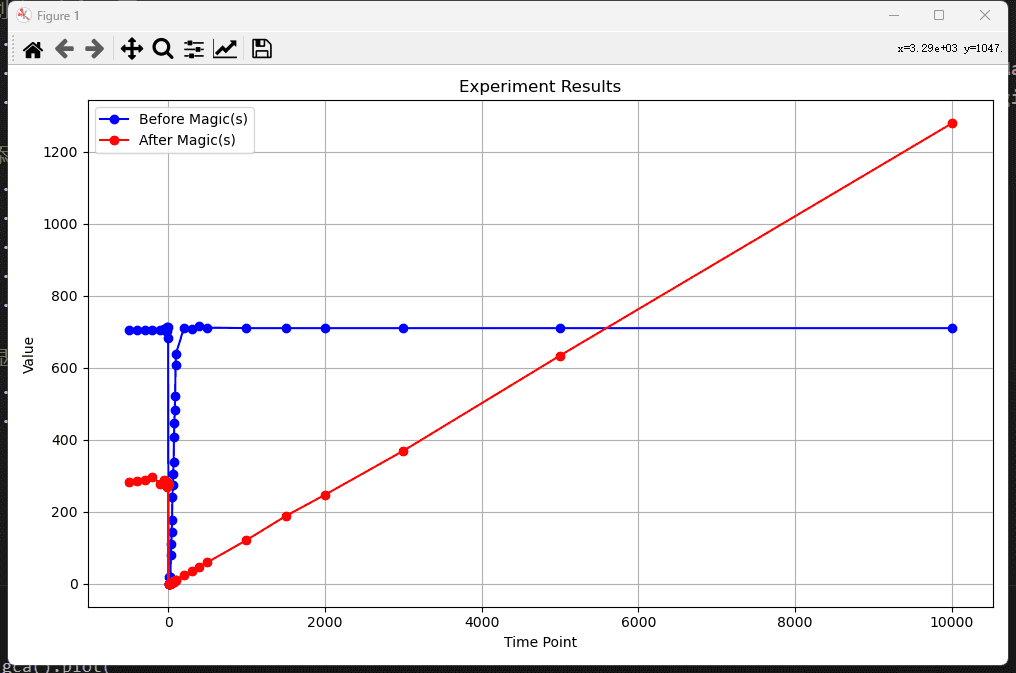1016x673 pixels.
Task: Click the red point near time 5000
Action: pyautogui.click(x=560, y=356)
